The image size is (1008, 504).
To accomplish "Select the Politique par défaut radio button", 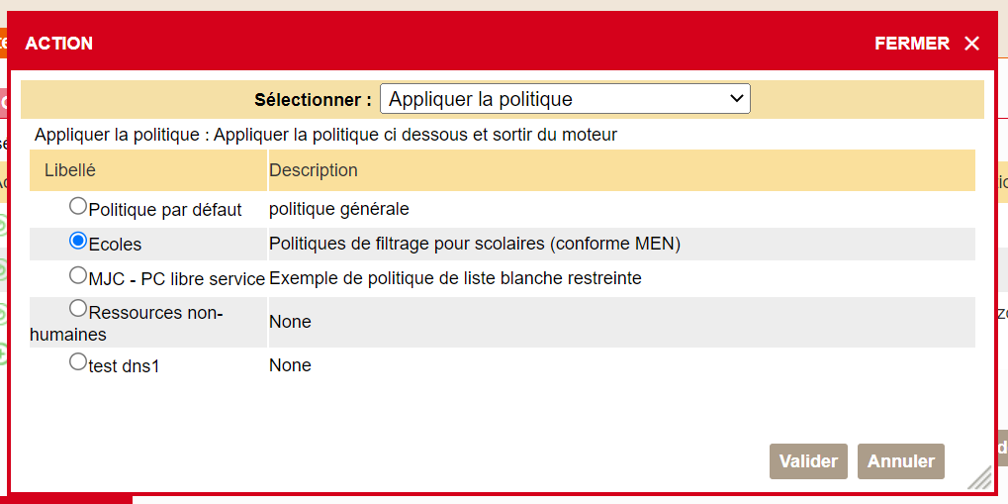I will [x=78, y=206].
